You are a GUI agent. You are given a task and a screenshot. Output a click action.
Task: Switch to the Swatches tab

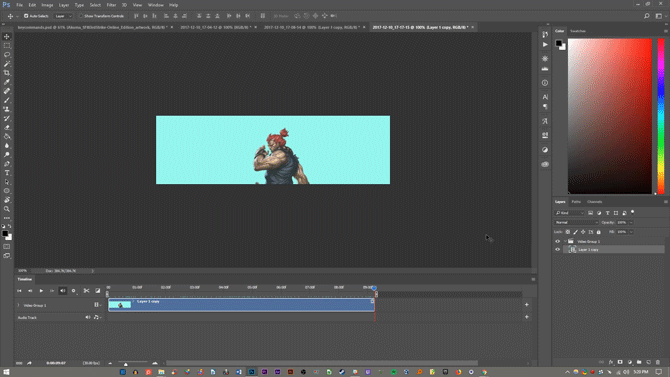578,31
